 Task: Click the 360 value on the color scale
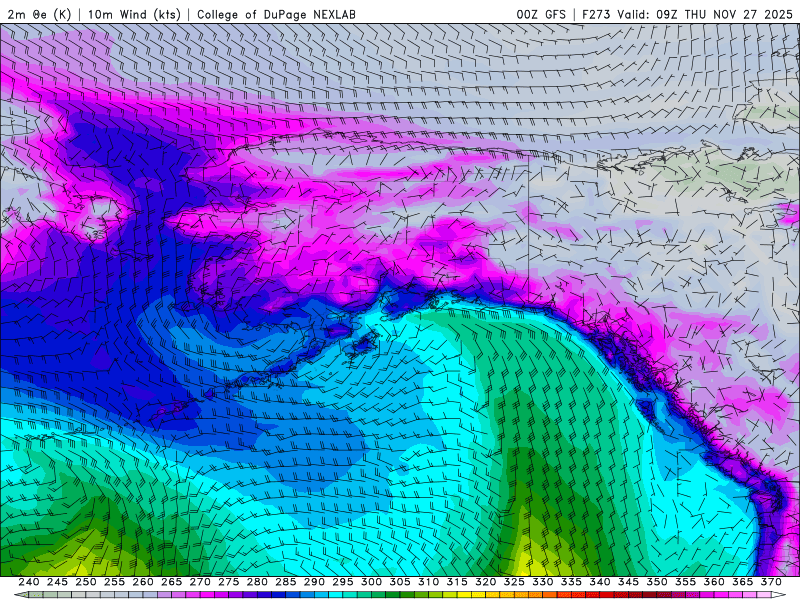tap(714, 582)
